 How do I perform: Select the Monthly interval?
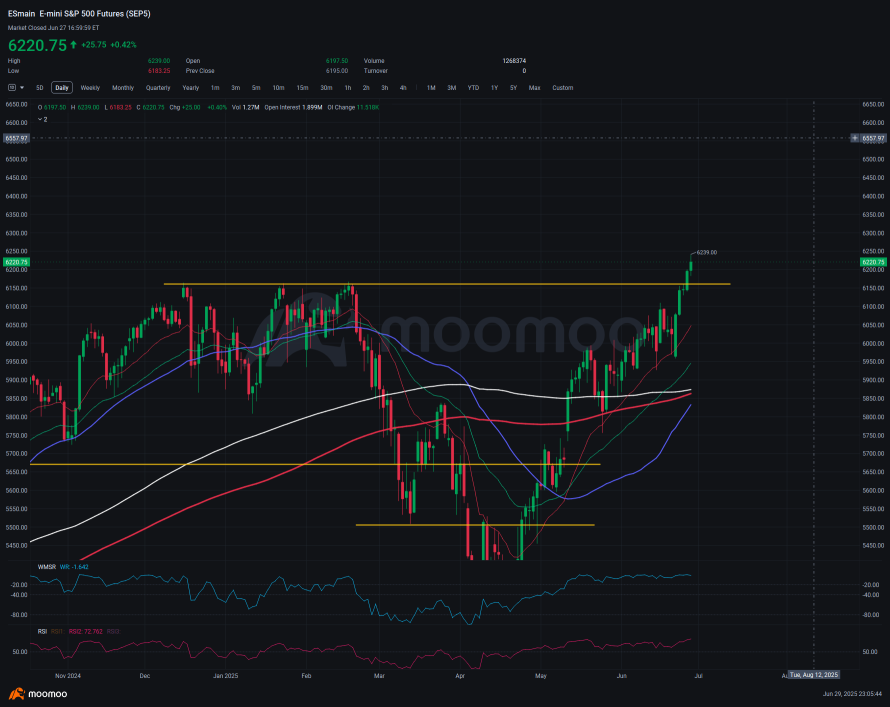click(x=123, y=87)
